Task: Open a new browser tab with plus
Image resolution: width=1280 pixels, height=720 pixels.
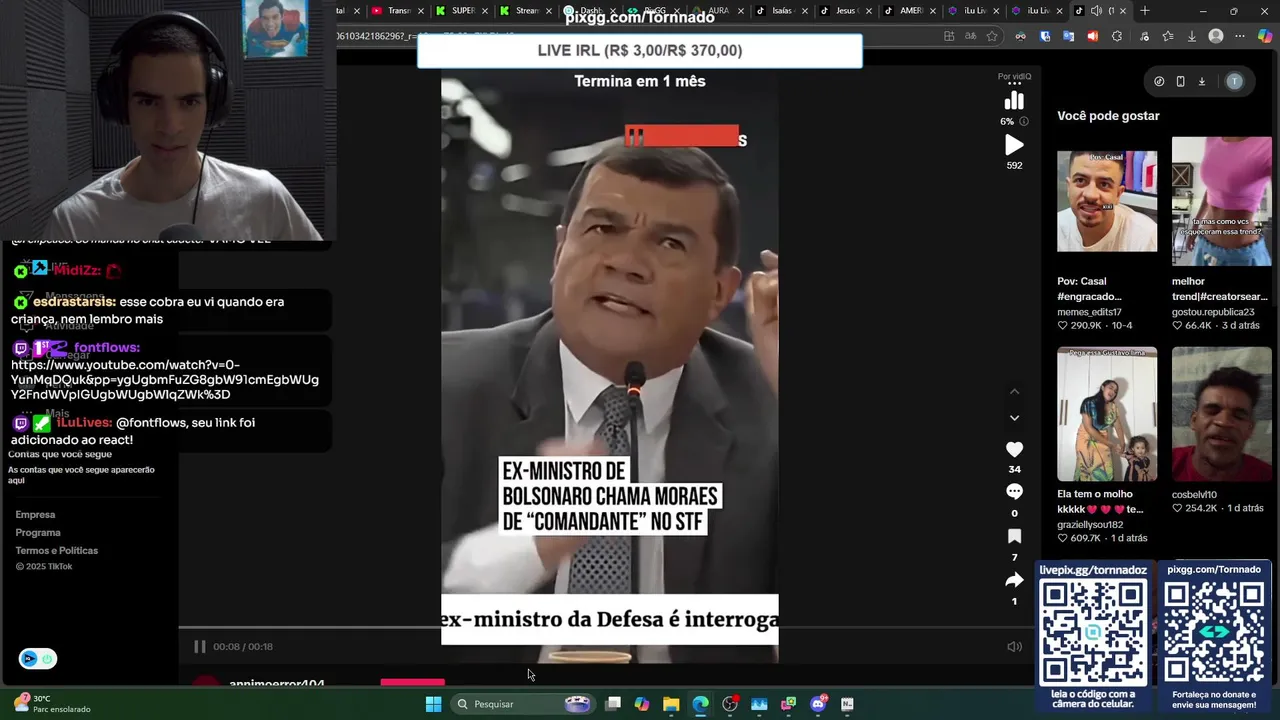Action: click(x=1145, y=11)
